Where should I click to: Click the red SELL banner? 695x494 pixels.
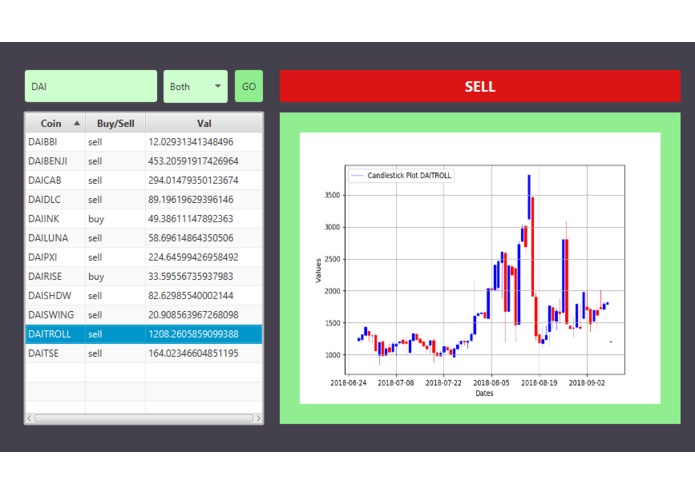pos(480,86)
